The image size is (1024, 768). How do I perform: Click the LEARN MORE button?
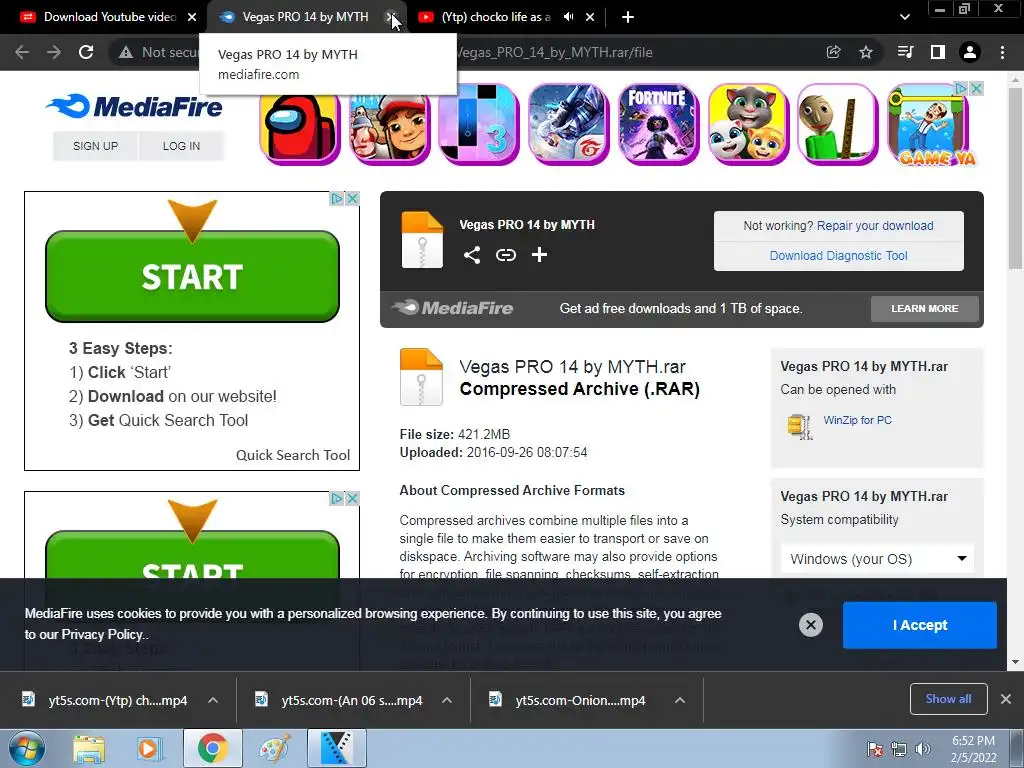point(925,308)
